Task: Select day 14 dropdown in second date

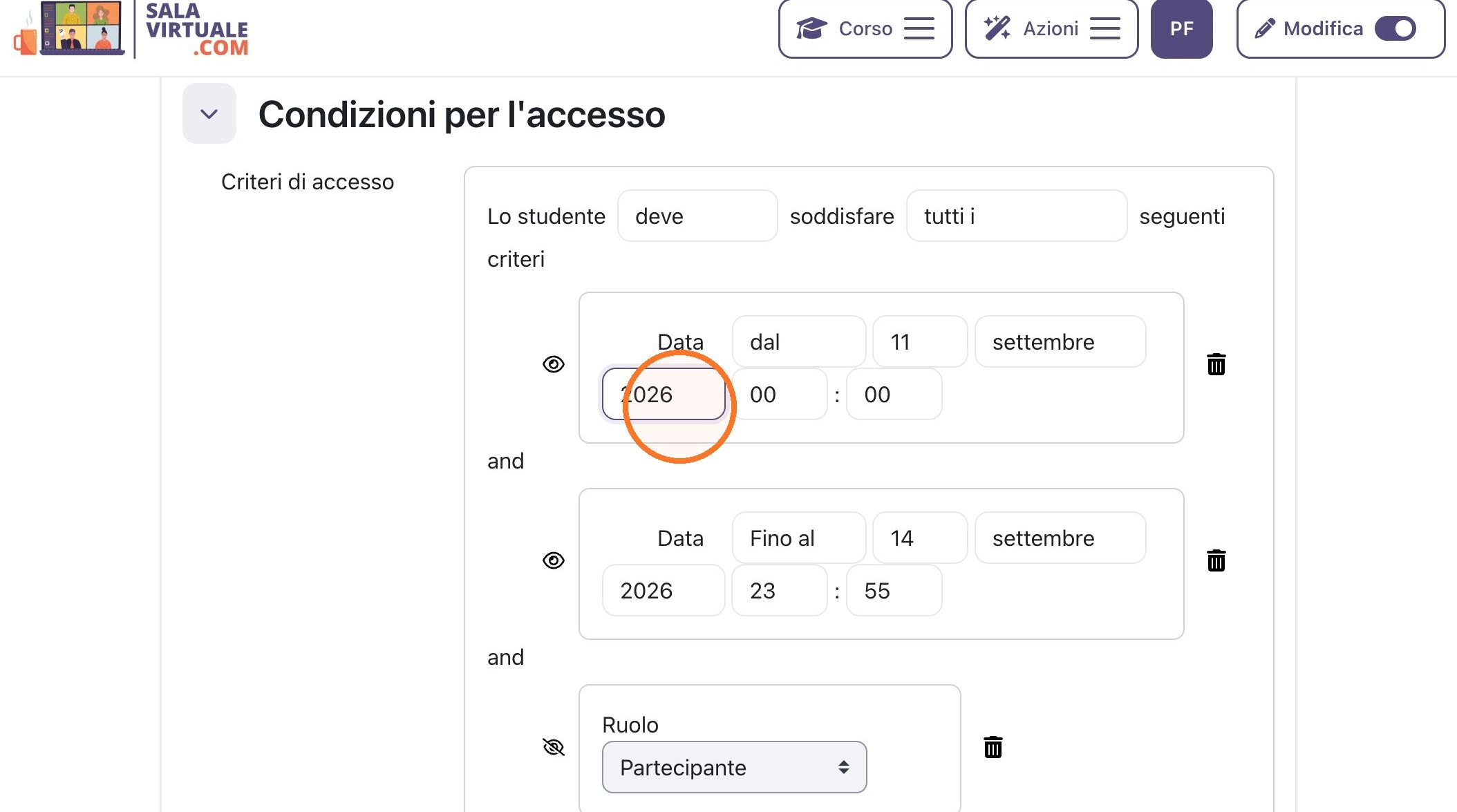Action: [x=920, y=538]
